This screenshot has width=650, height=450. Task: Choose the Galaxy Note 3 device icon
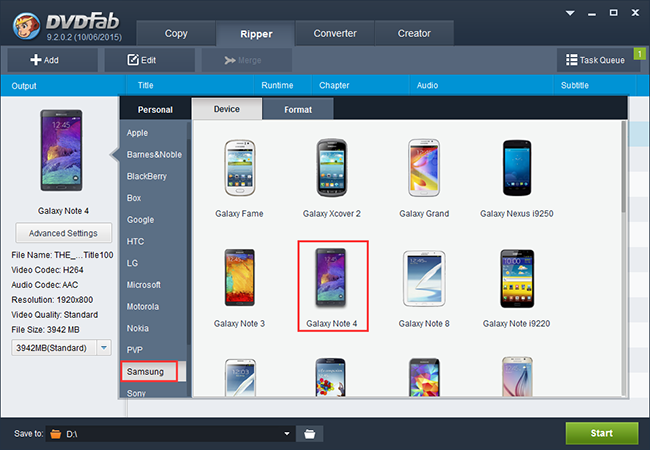tap(240, 278)
